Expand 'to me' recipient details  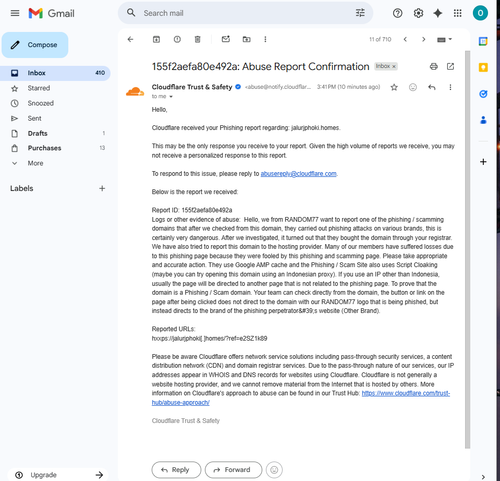pos(171,97)
